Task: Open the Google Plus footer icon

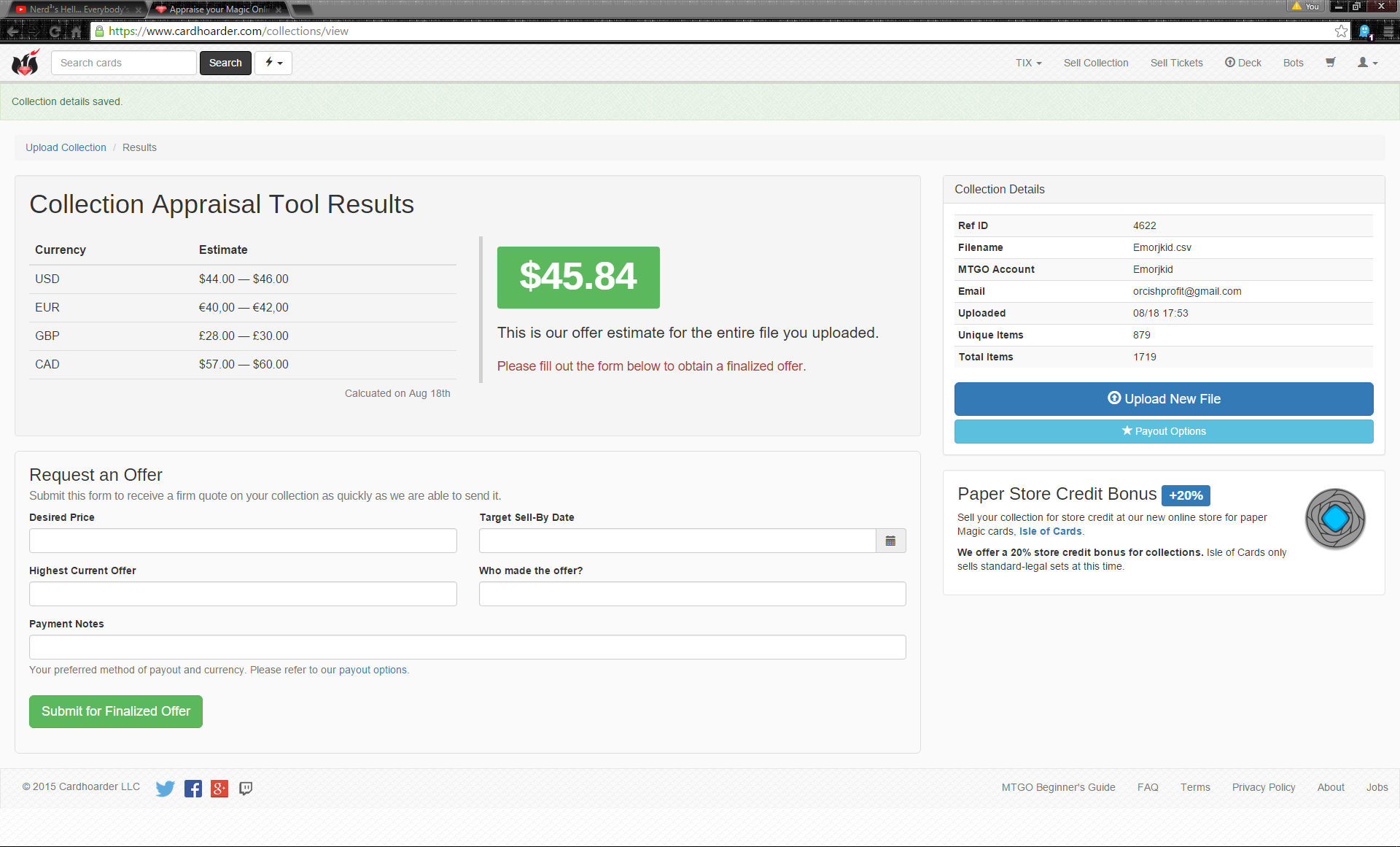Action: coord(219,788)
